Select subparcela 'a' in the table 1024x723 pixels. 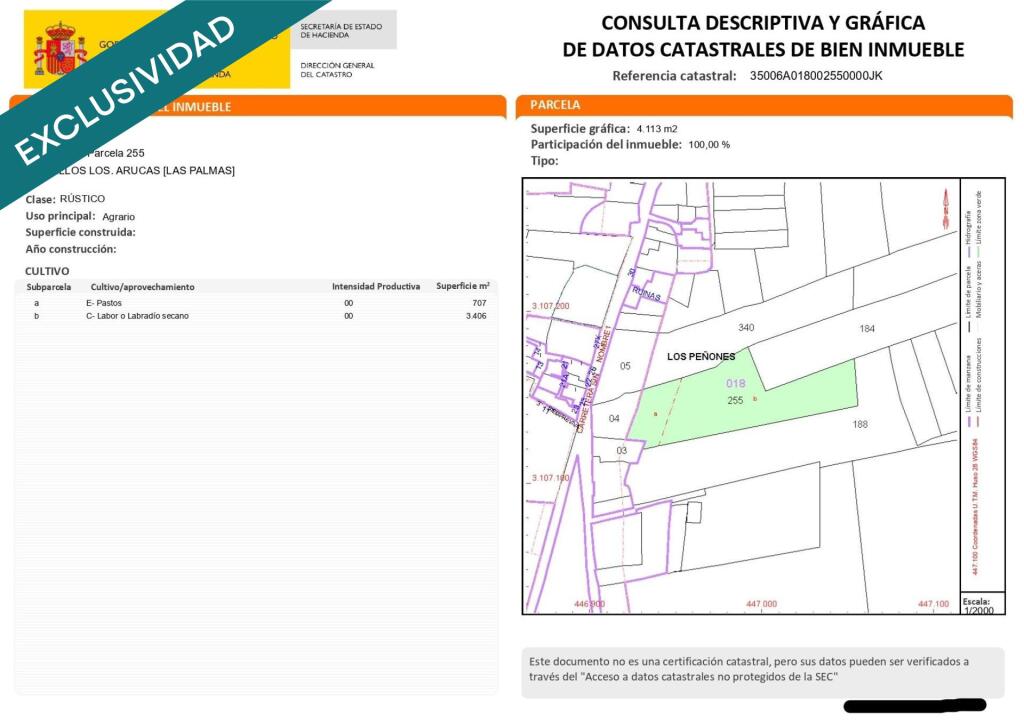[x=37, y=303]
